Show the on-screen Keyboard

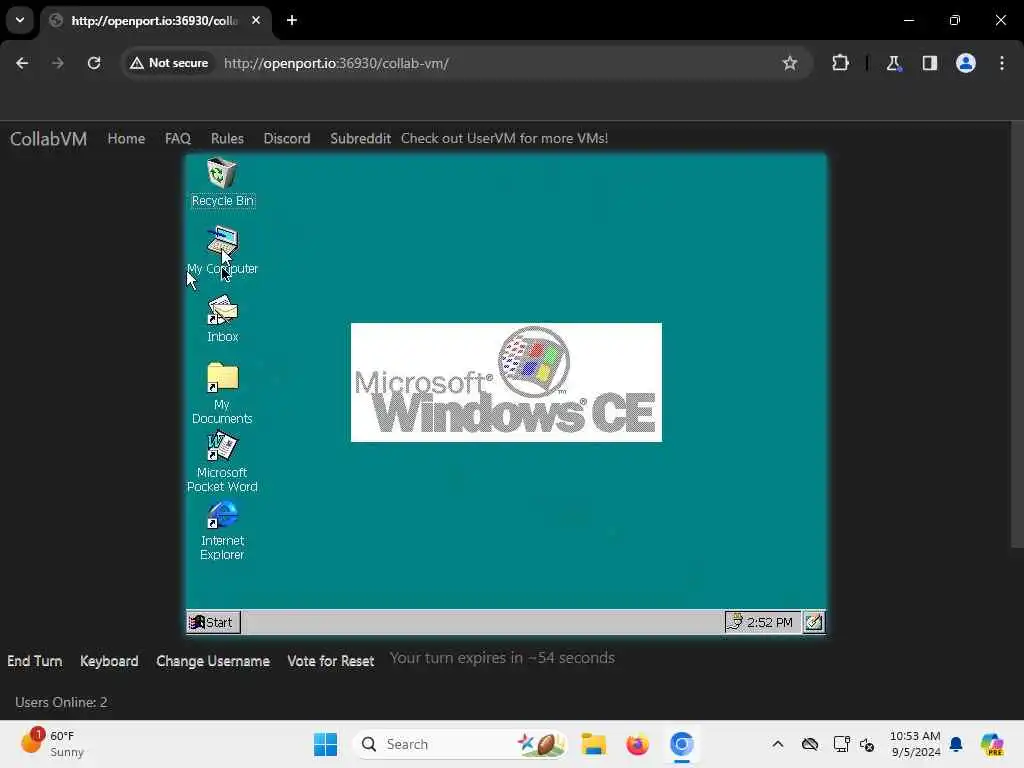point(109,661)
